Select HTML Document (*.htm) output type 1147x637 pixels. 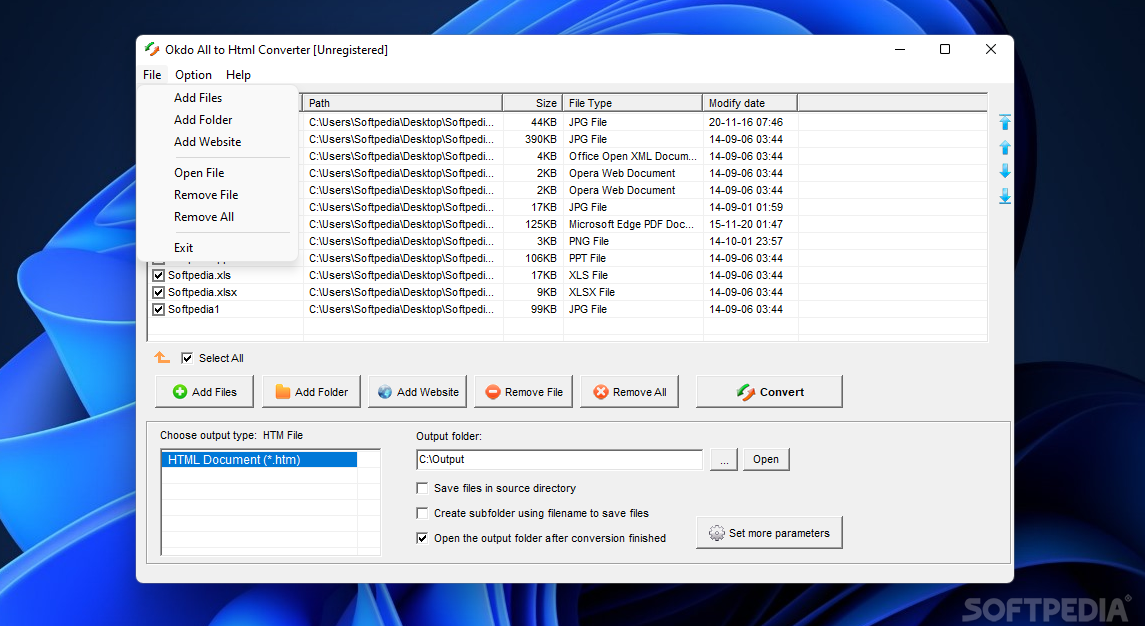coord(259,459)
